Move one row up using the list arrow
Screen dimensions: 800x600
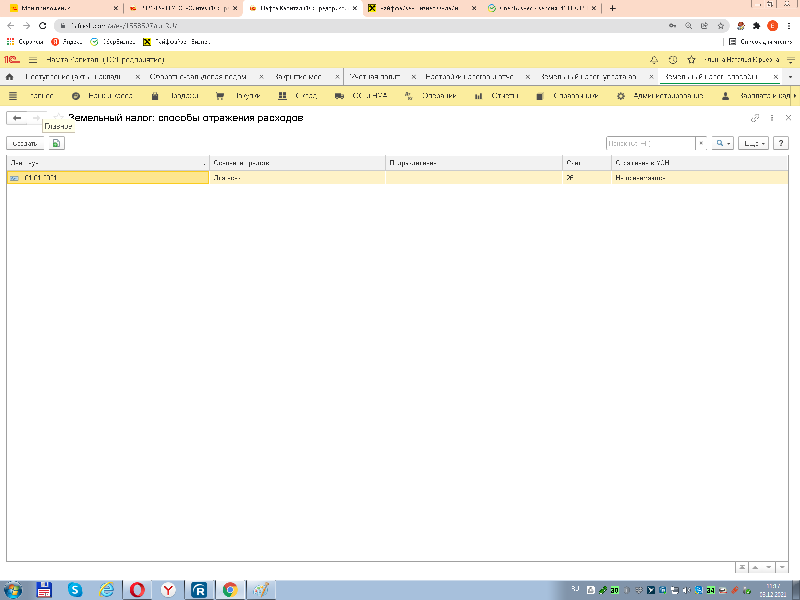(x=755, y=567)
